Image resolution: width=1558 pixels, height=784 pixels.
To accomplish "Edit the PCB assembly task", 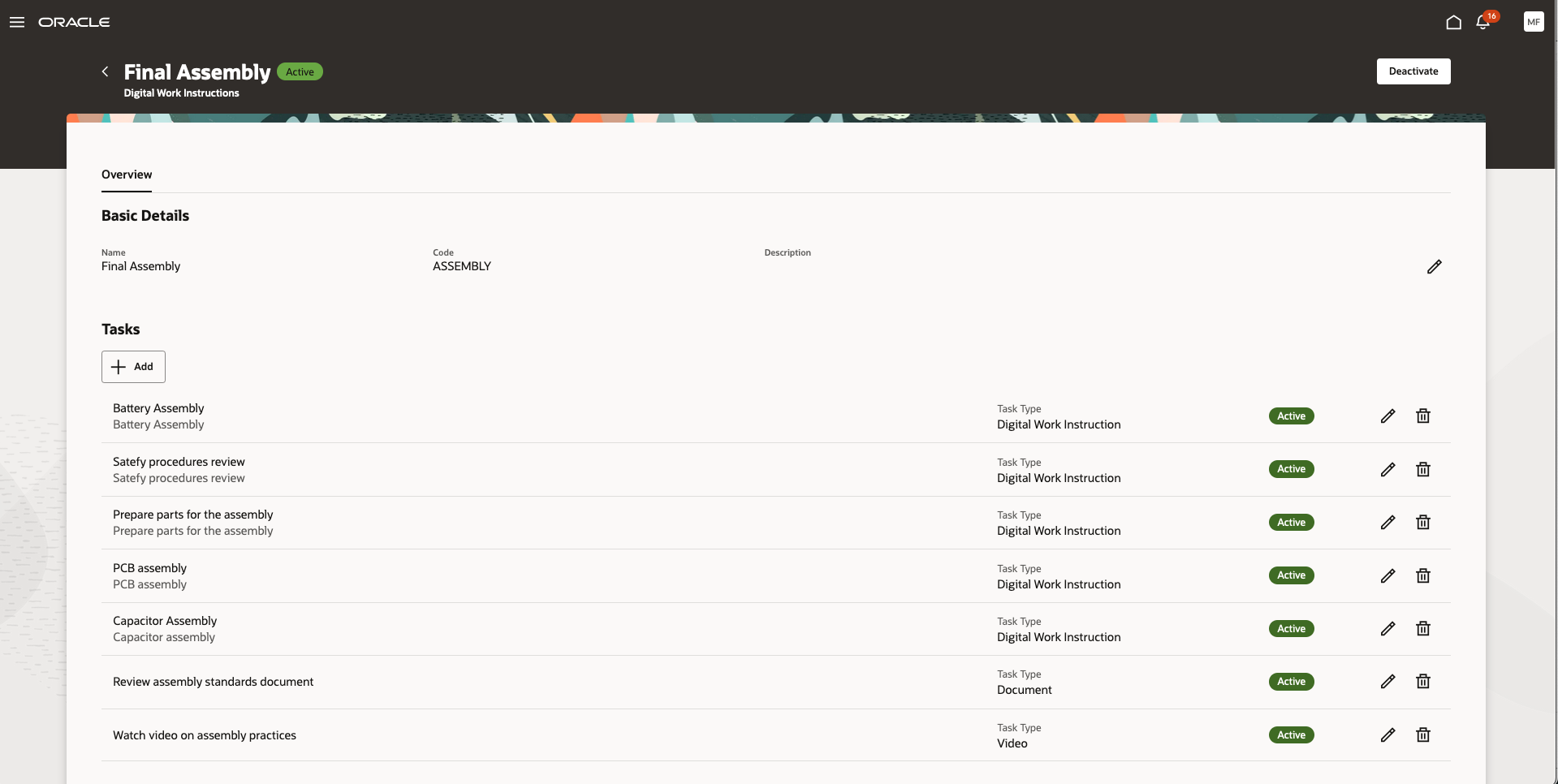I will 1388,575.
